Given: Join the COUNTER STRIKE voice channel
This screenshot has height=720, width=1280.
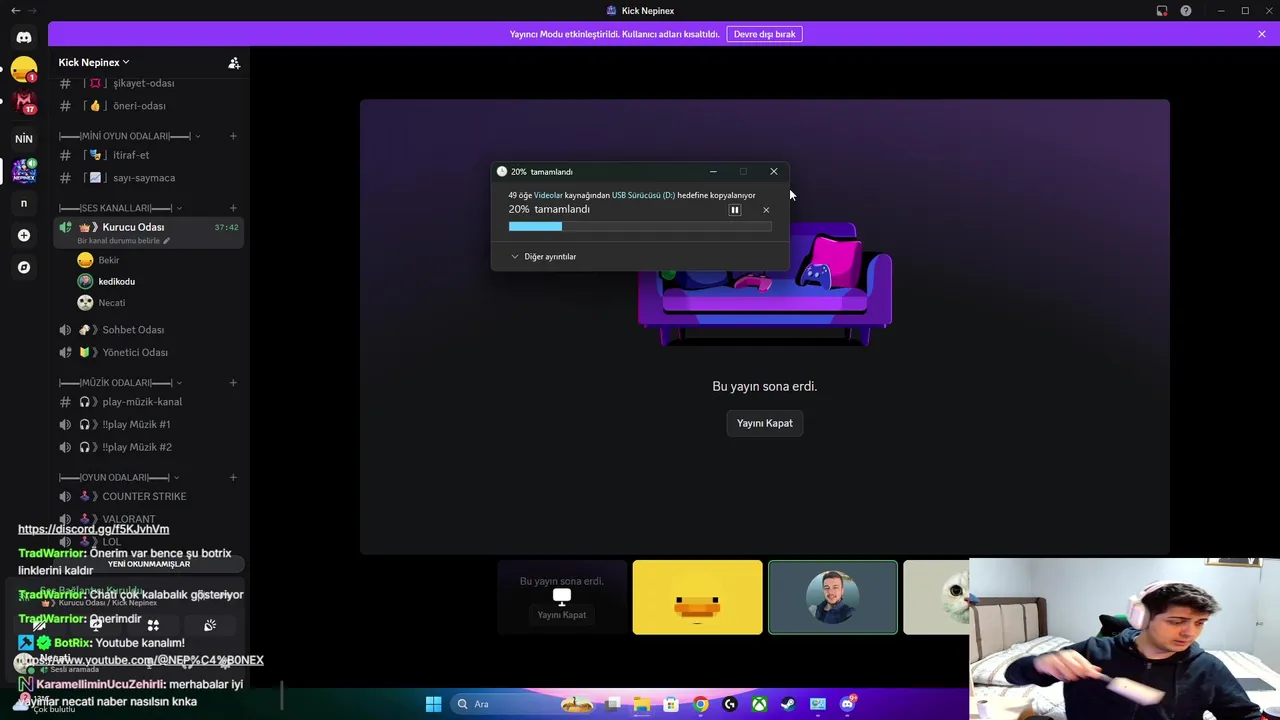Looking at the screenshot, I should [x=148, y=496].
